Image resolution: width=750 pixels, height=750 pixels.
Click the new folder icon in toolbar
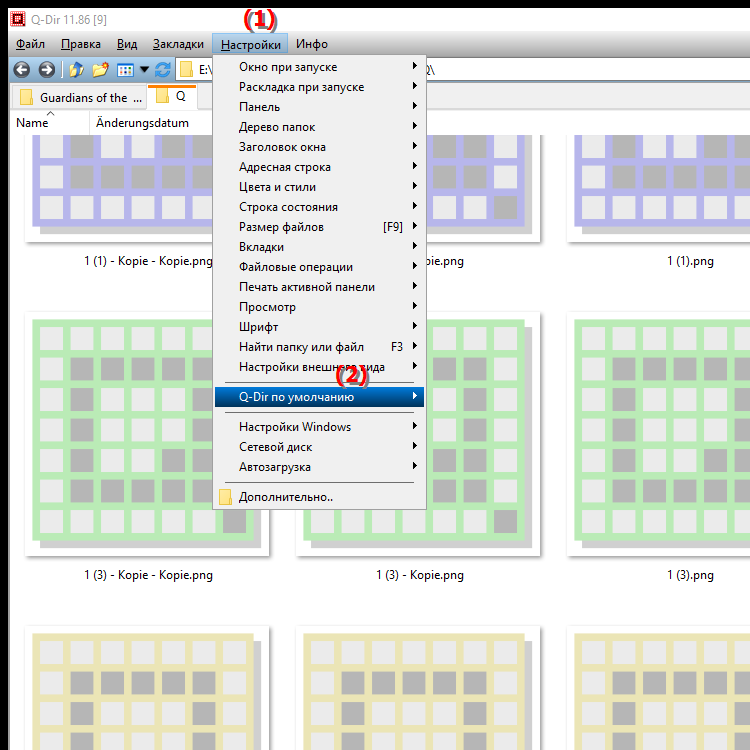tap(100, 70)
